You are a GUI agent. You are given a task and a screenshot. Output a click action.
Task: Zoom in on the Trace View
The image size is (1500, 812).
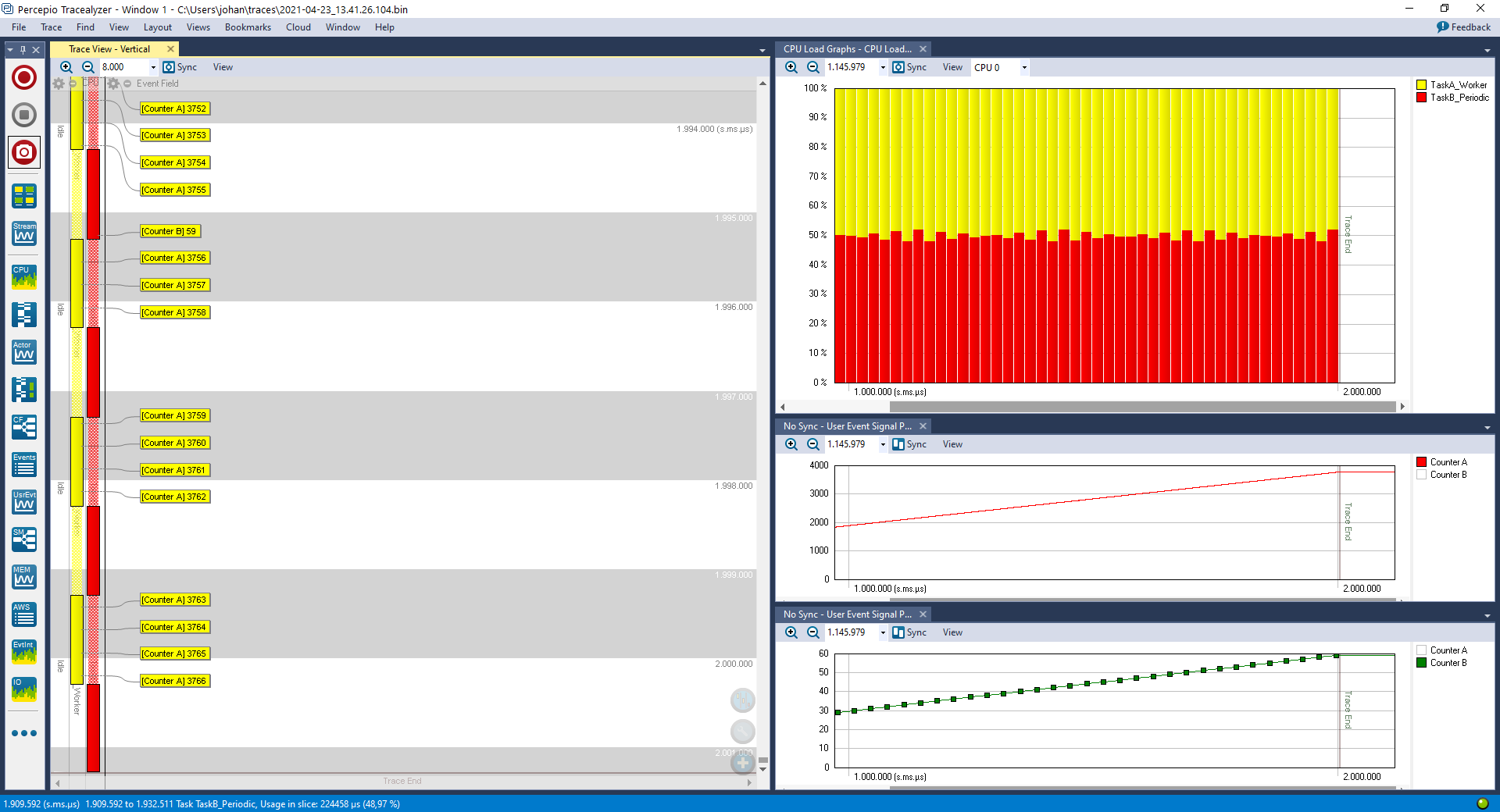tap(66, 67)
